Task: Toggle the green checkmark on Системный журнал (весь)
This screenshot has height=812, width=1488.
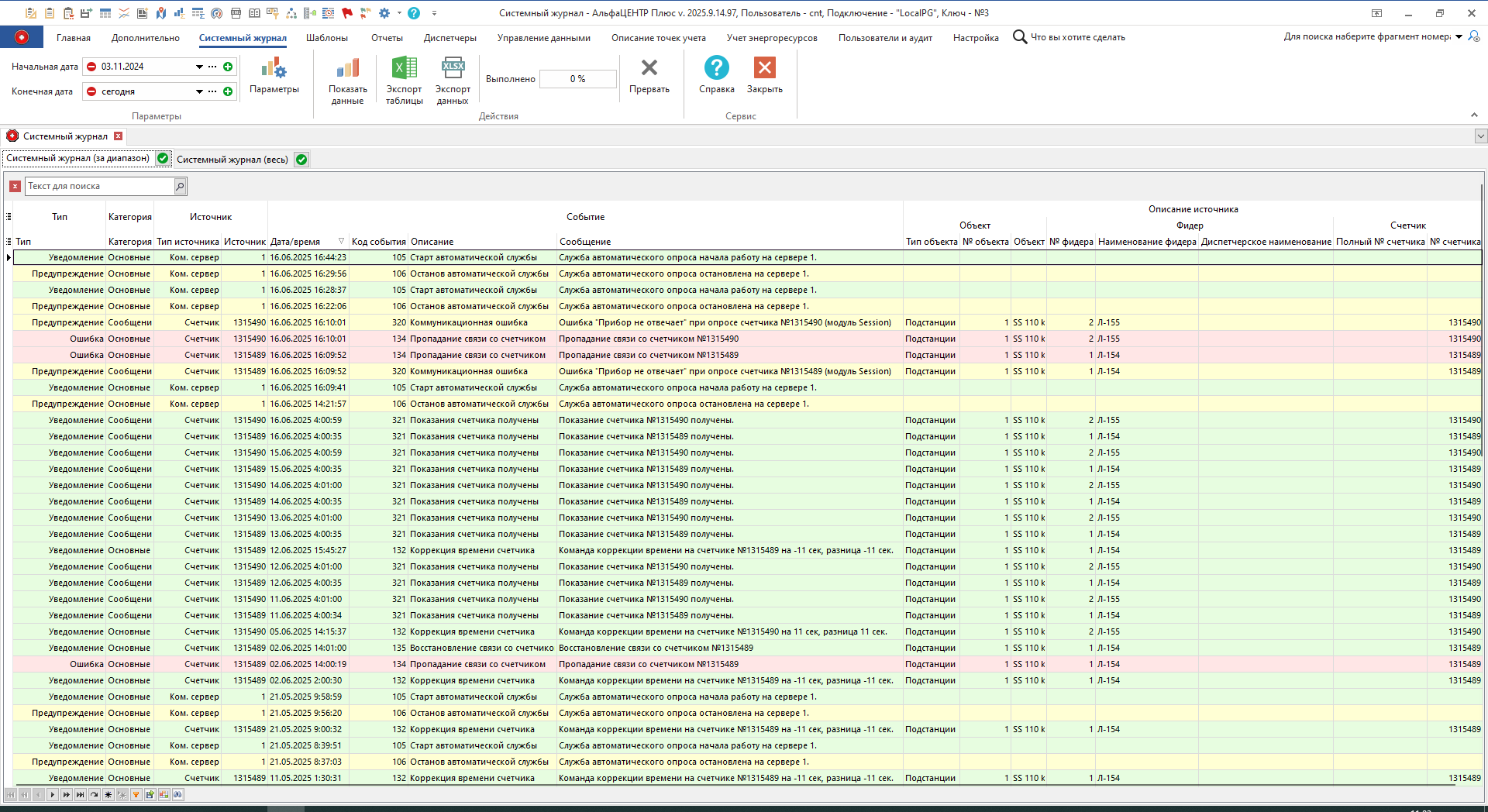Action: pyautogui.click(x=301, y=160)
